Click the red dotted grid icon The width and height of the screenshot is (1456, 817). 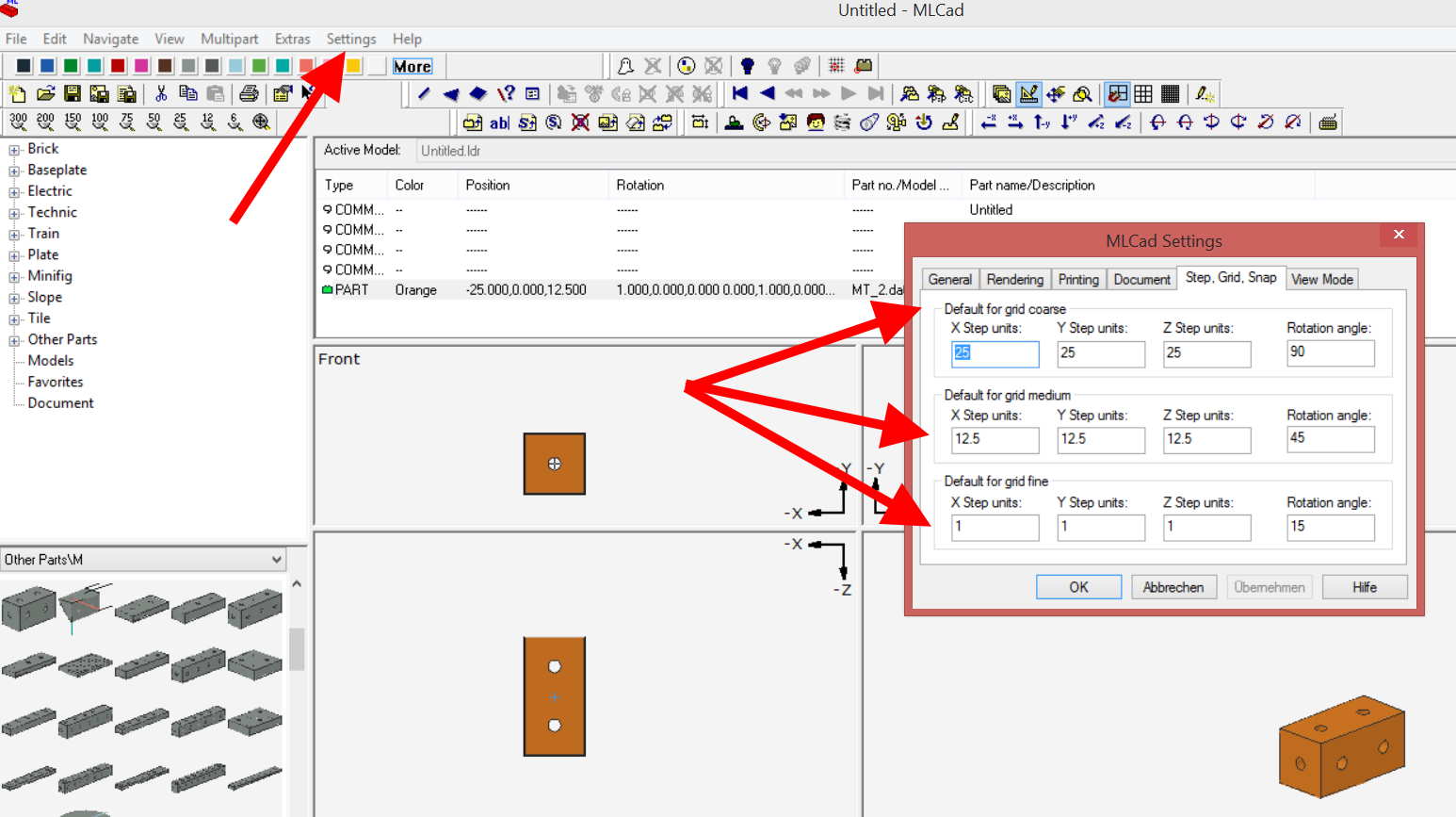tap(836, 66)
